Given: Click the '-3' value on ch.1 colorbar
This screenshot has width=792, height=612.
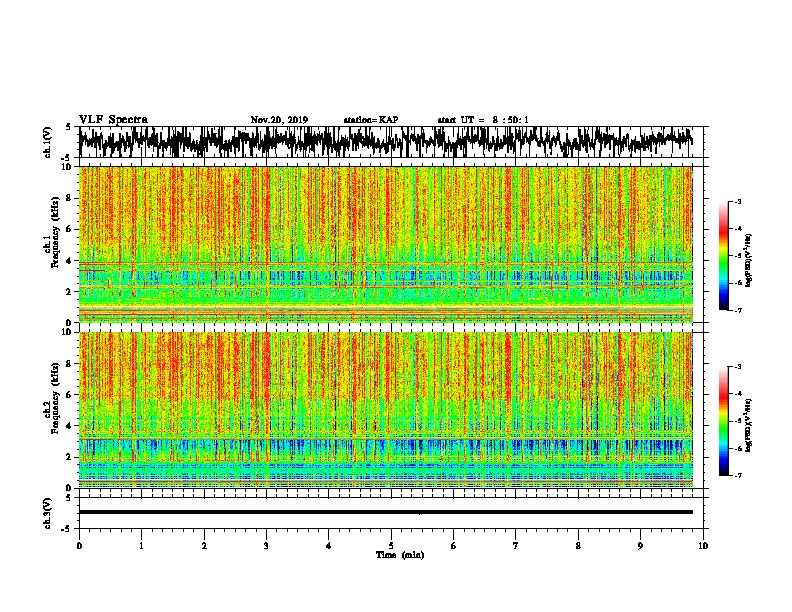Looking at the screenshot, I should (x=738, y=201).
